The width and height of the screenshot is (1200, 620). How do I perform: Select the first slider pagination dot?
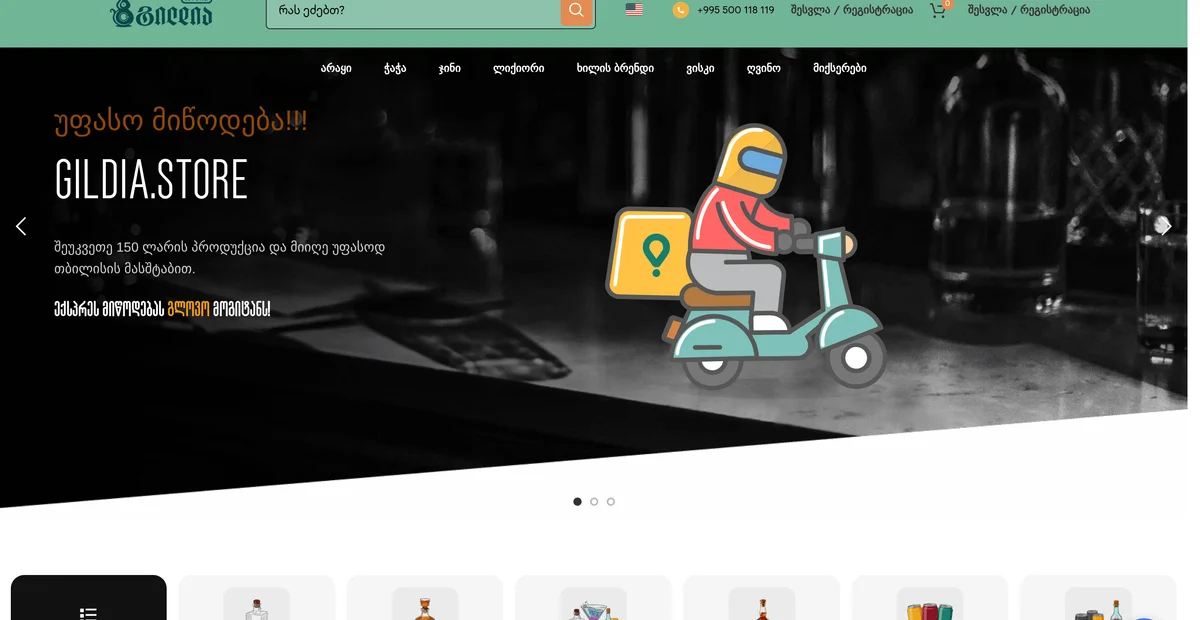577,502
